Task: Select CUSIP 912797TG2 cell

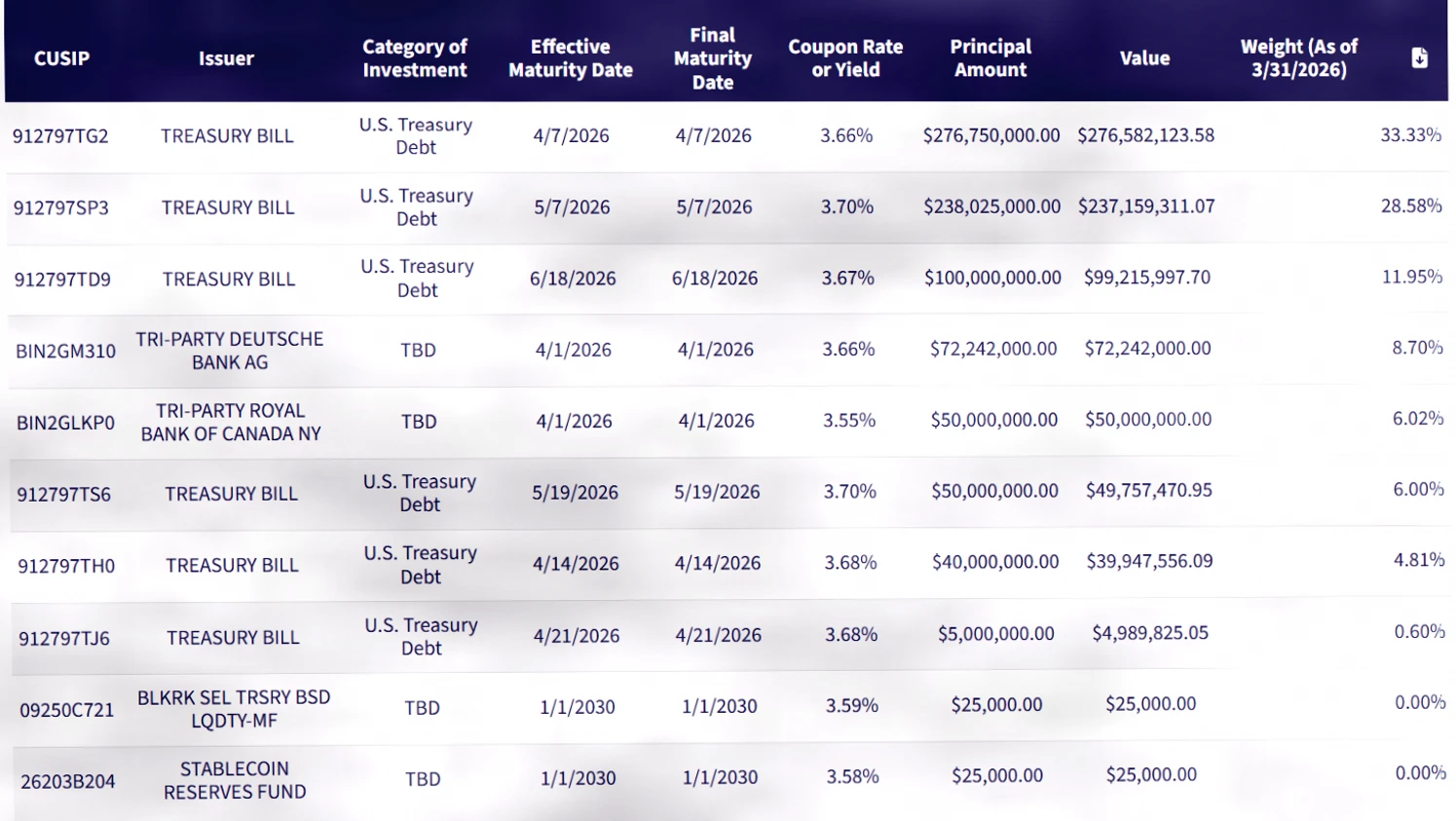Action: (60, 136)
